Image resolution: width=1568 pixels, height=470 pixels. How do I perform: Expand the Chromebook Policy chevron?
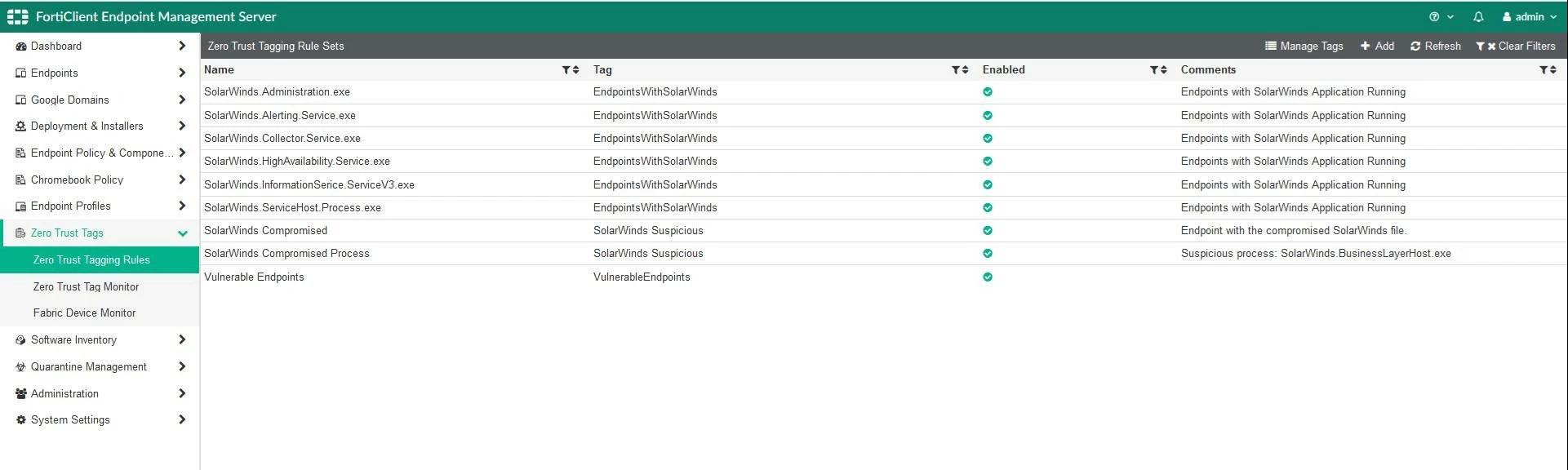(x=182, y=180)
